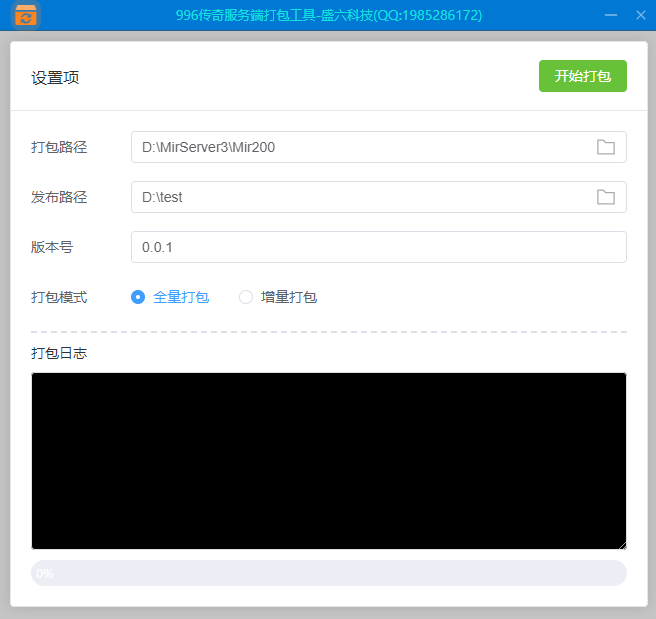
Task: Click inside the black 打包日志 log area
Action: [329, 461]
